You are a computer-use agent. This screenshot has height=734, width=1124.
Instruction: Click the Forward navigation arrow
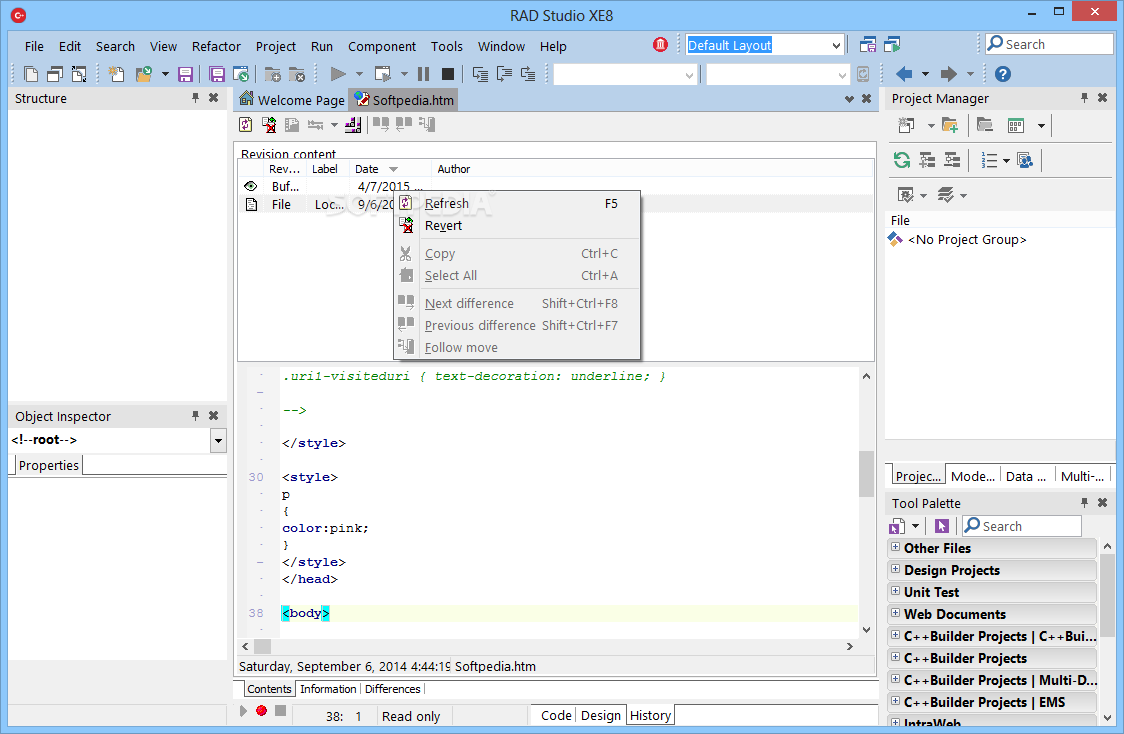pos(948,74)
